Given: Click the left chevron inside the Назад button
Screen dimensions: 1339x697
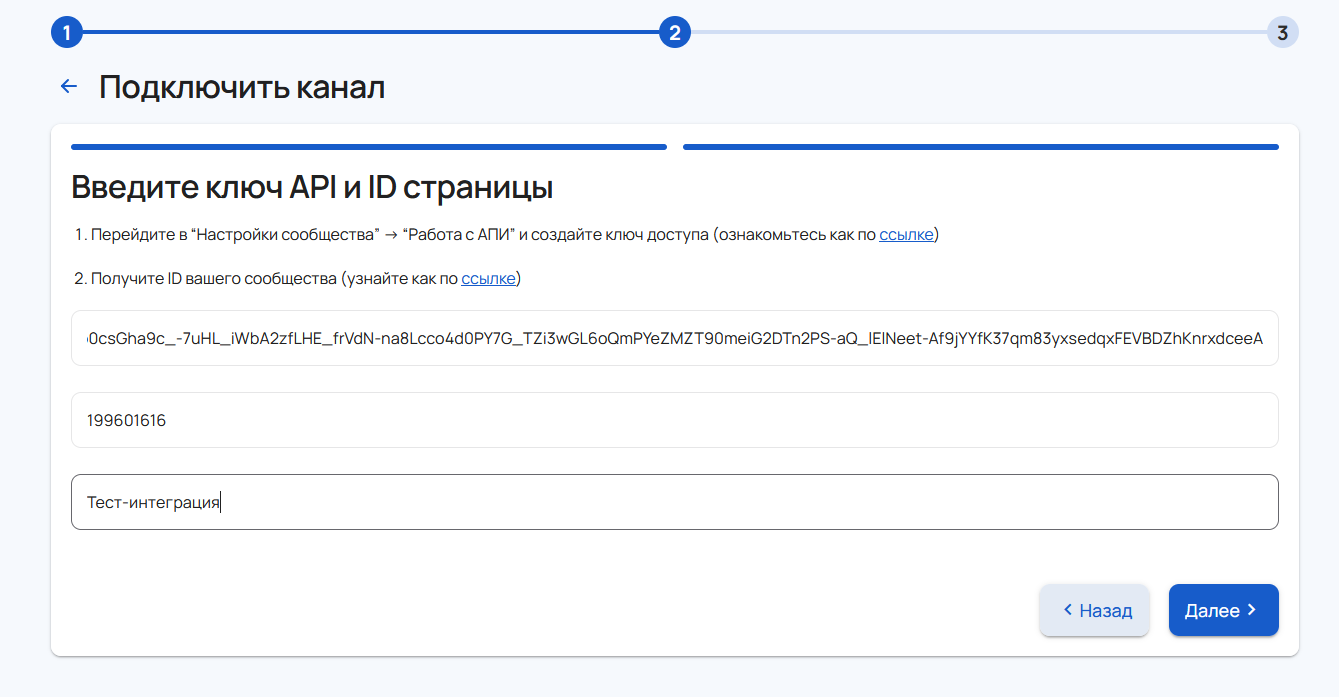Looking at the screenshot, I should coord(1068,610).
